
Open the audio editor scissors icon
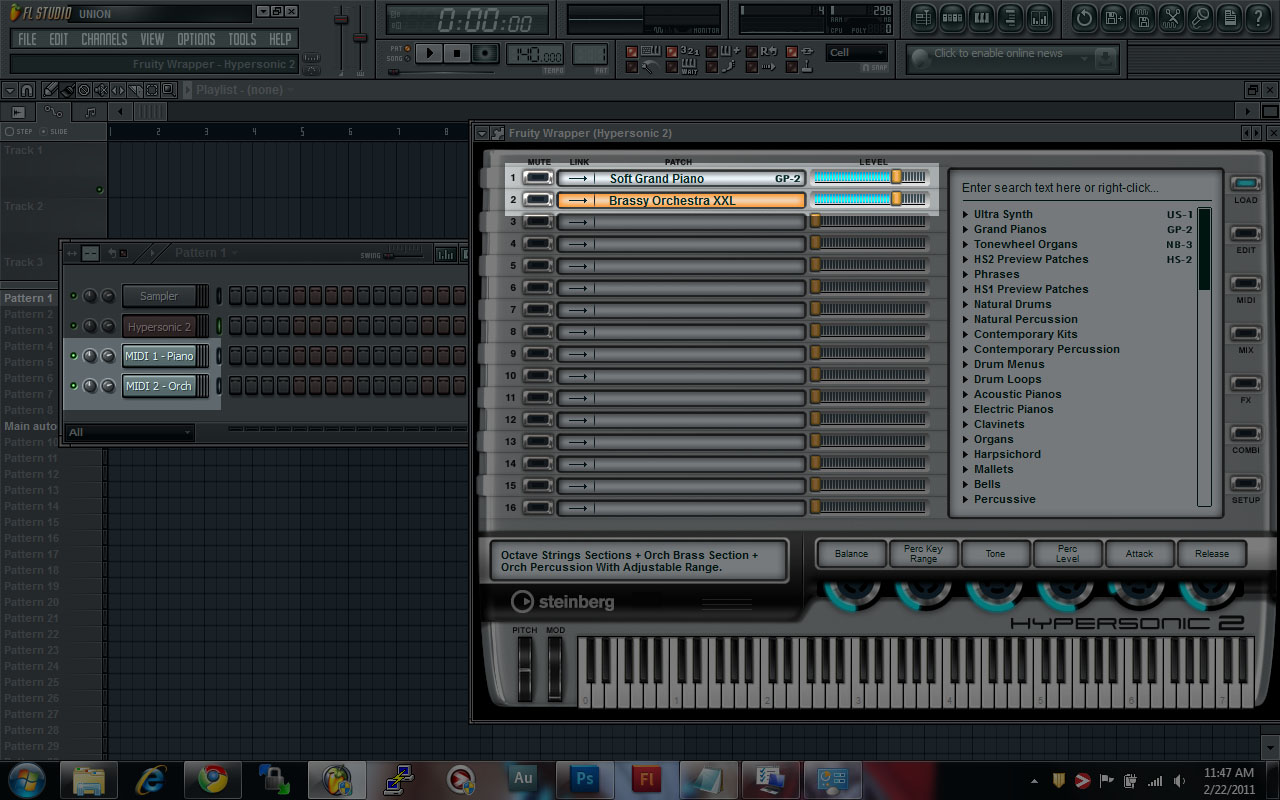tap(1171, 17)
